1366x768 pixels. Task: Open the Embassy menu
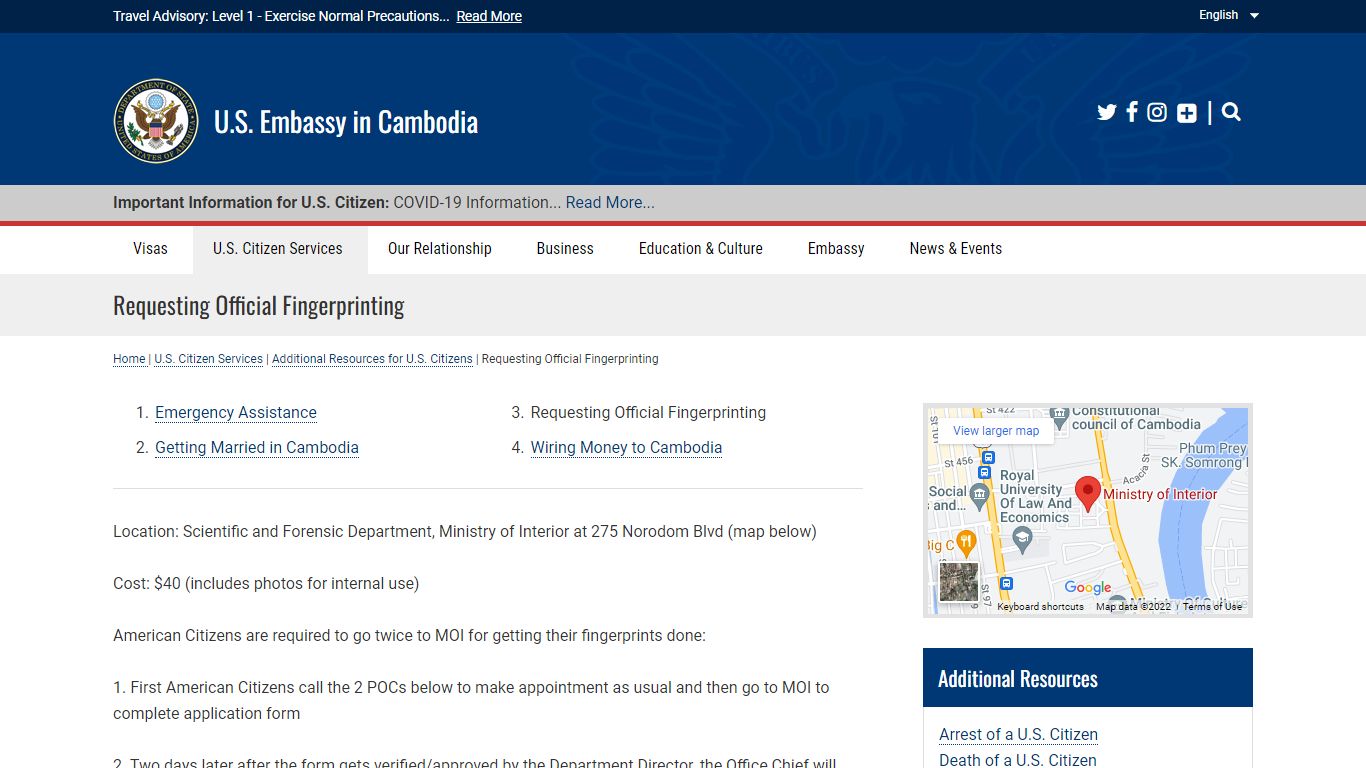click(836, 249)
